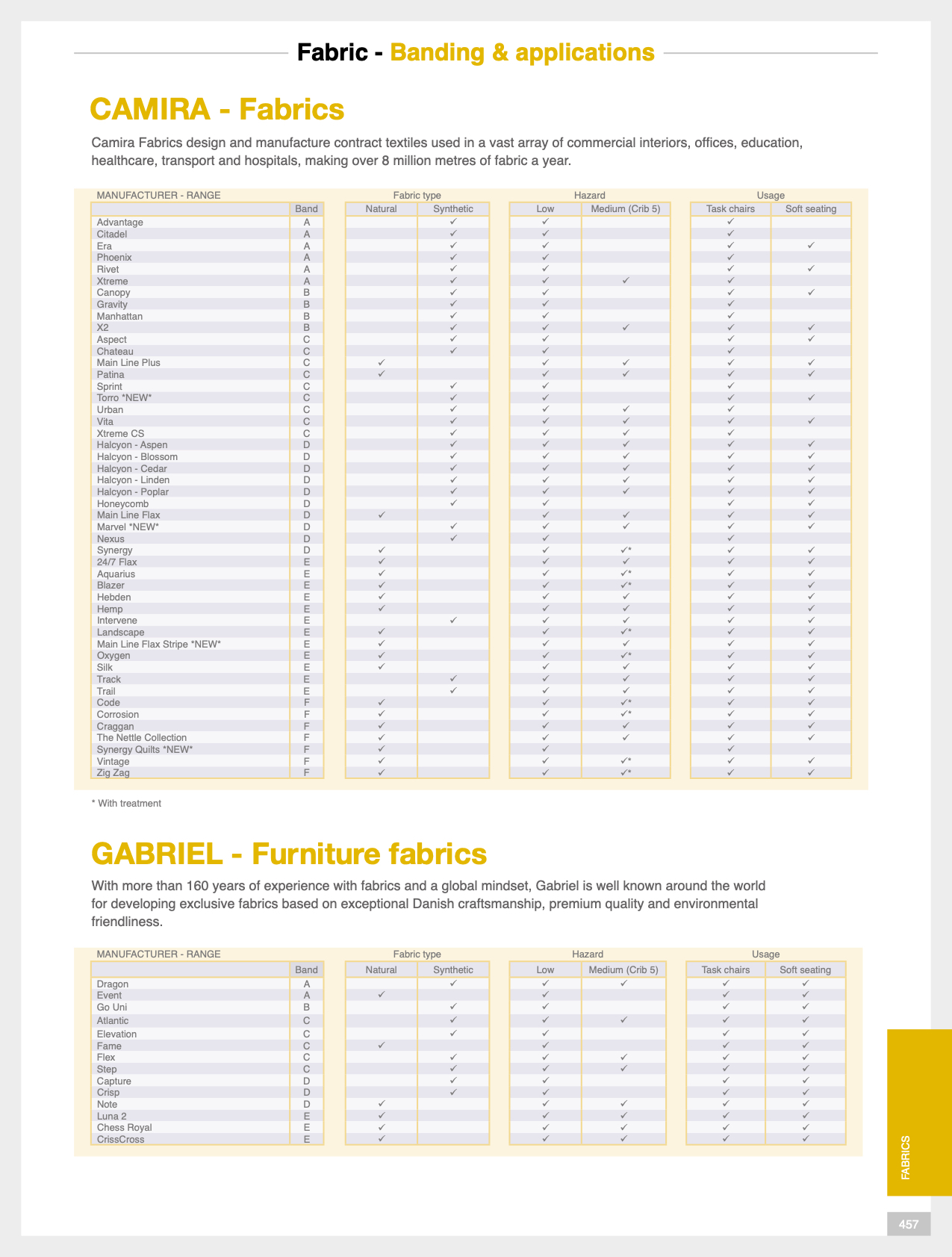952x1257 pixels.
Task: Click the "Halcyon - Linden" row label
Action: 133,480
